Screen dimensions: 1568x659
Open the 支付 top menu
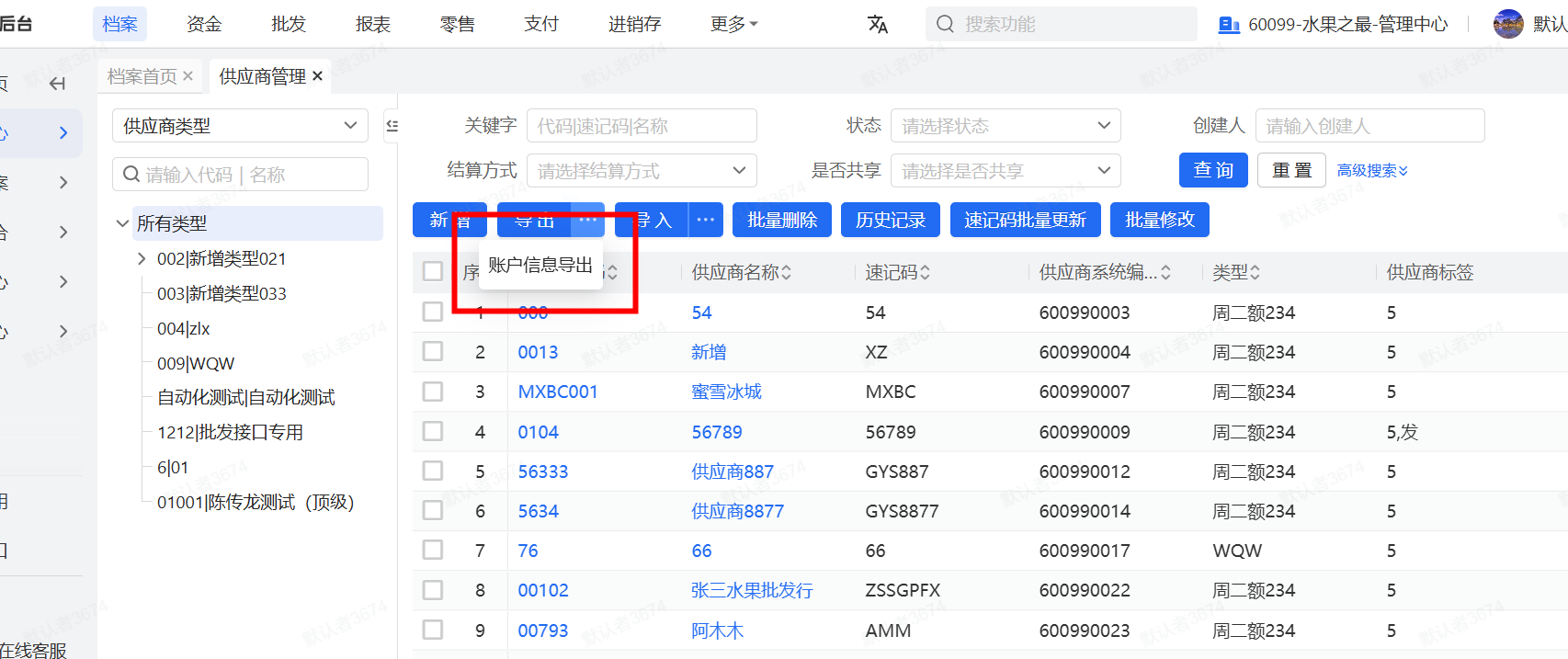click(541, 24)
